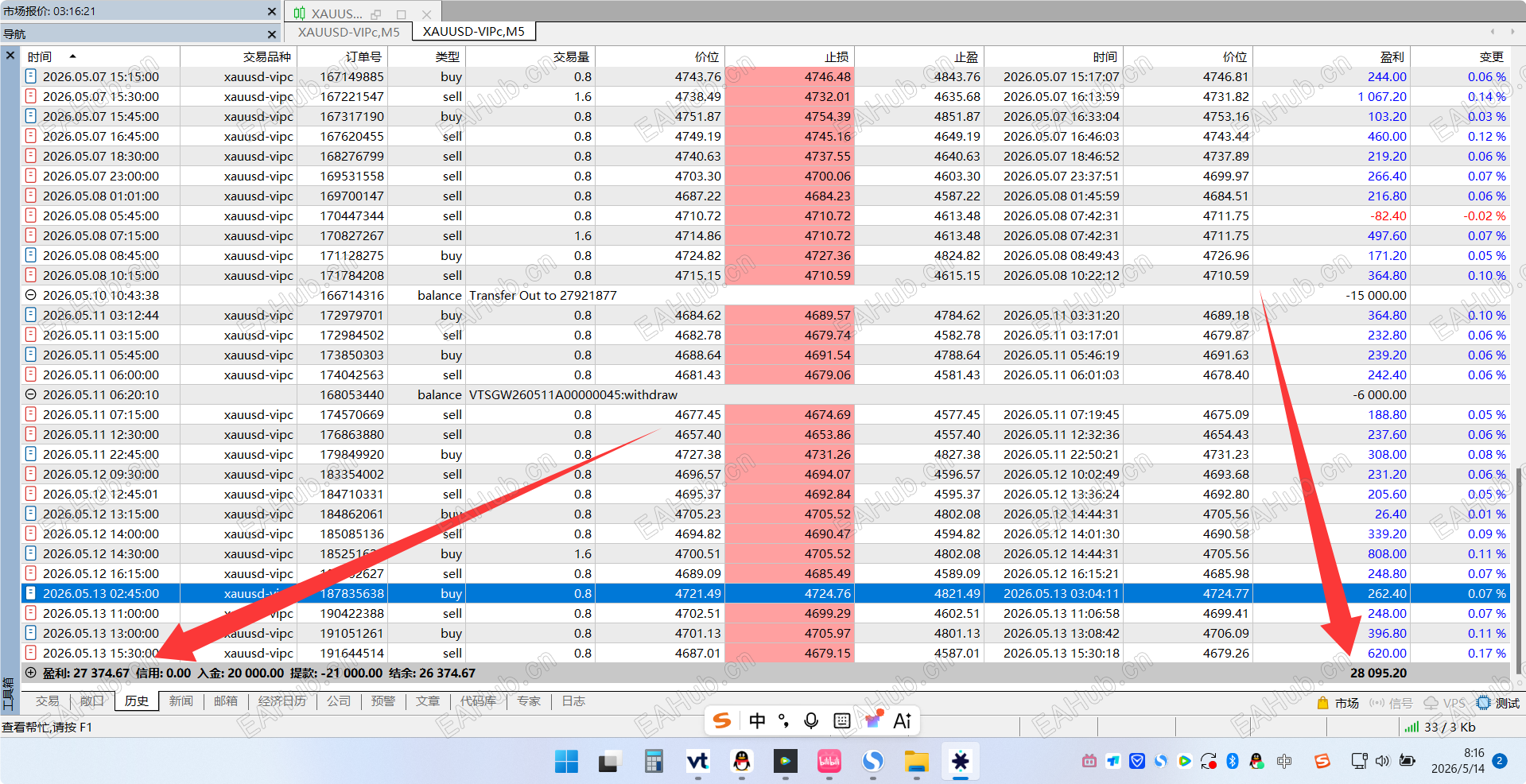Image resolution: width=1526 pixels, height=784 pixels.
Task: Collapse the Transfer Out balance row circle
Action: (31, 295)
